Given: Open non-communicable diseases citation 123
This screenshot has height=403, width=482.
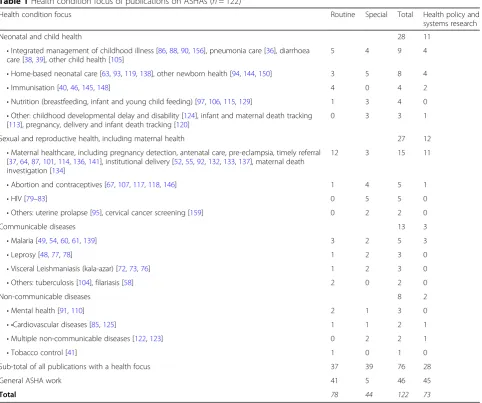Looking at the screenshot, I should [x=156, y=339].
